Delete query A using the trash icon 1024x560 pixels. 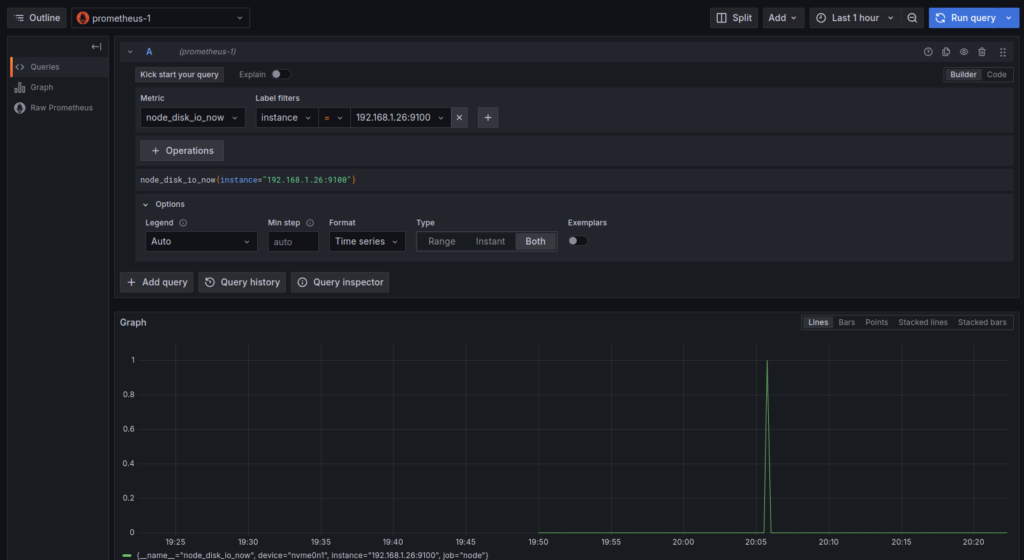[982, 51]
